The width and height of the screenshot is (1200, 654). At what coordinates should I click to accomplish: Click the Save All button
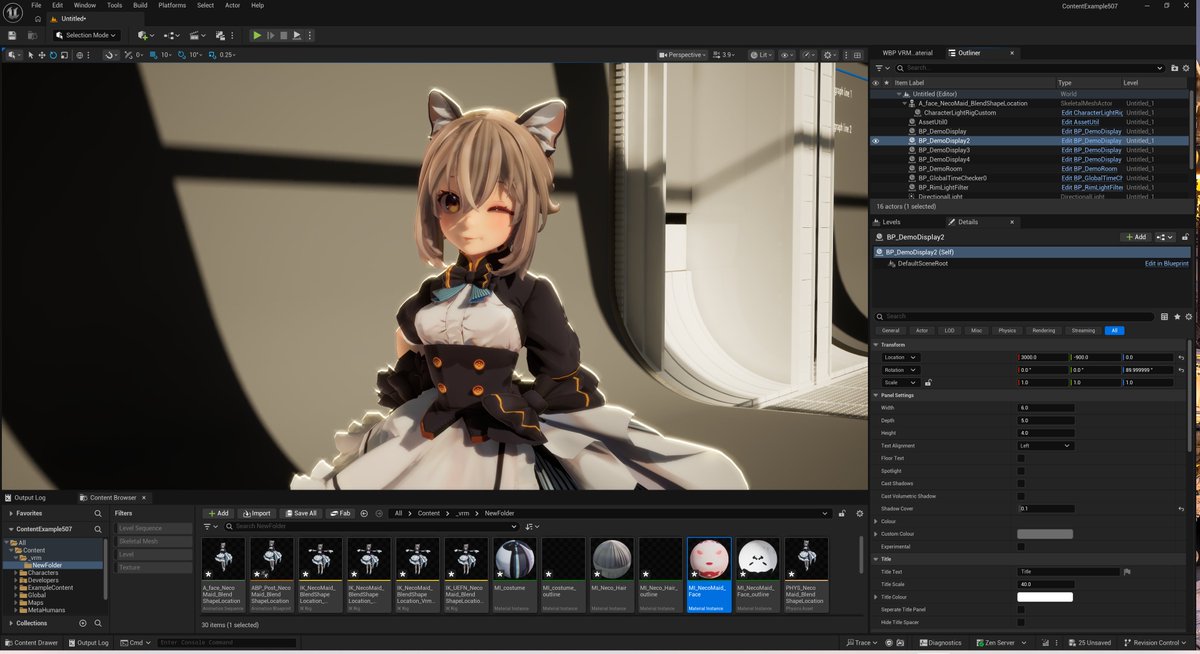[300, 513]
